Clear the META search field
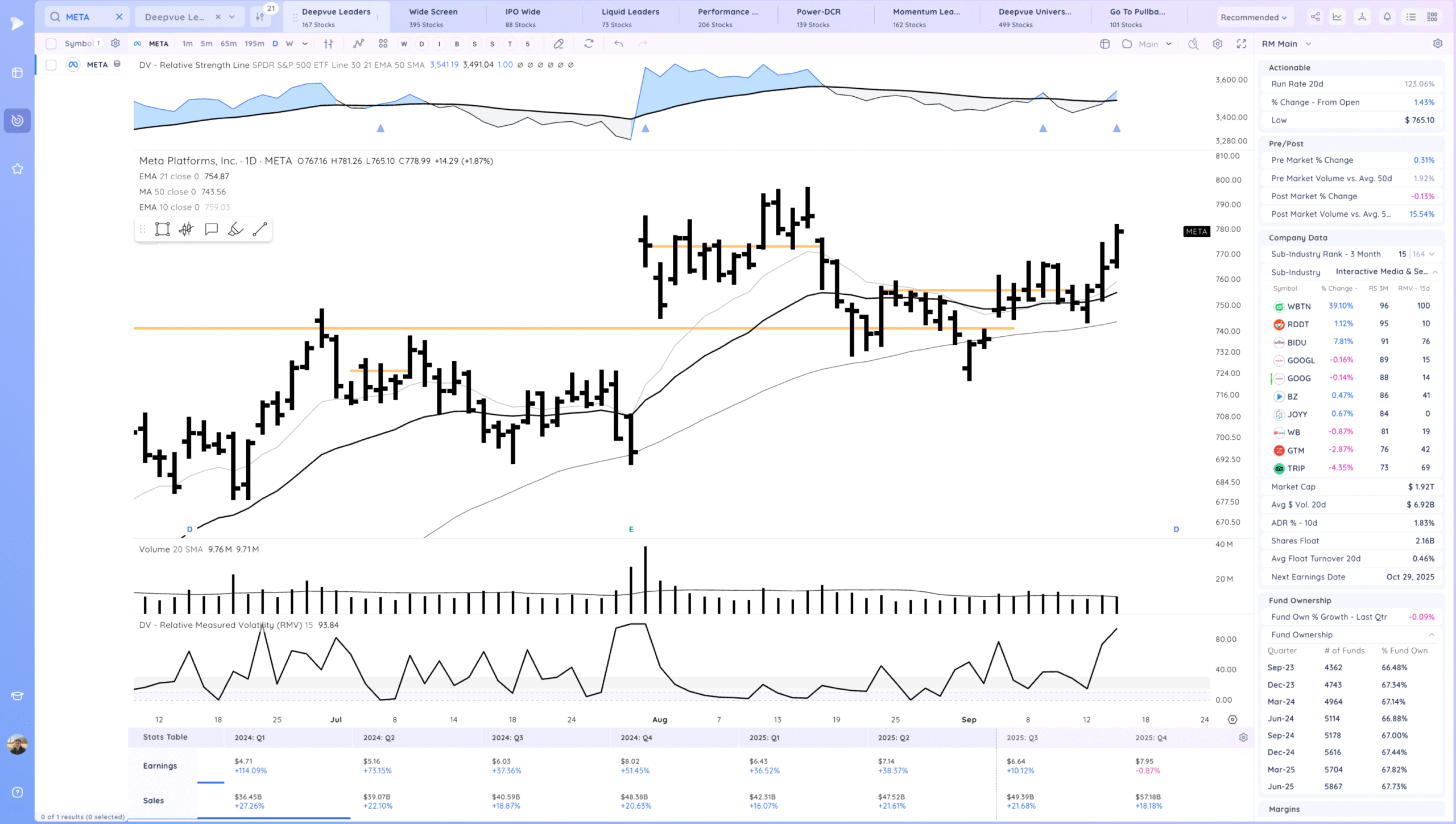Image resolution: width=1456 pixels, height=824 pixels. [119, 17]
